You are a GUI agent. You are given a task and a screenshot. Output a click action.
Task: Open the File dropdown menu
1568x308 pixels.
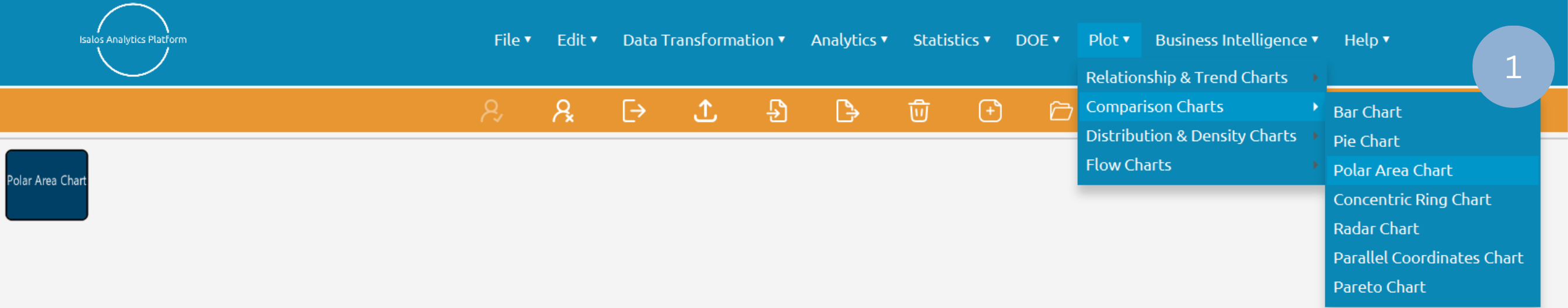click(512, 40)
